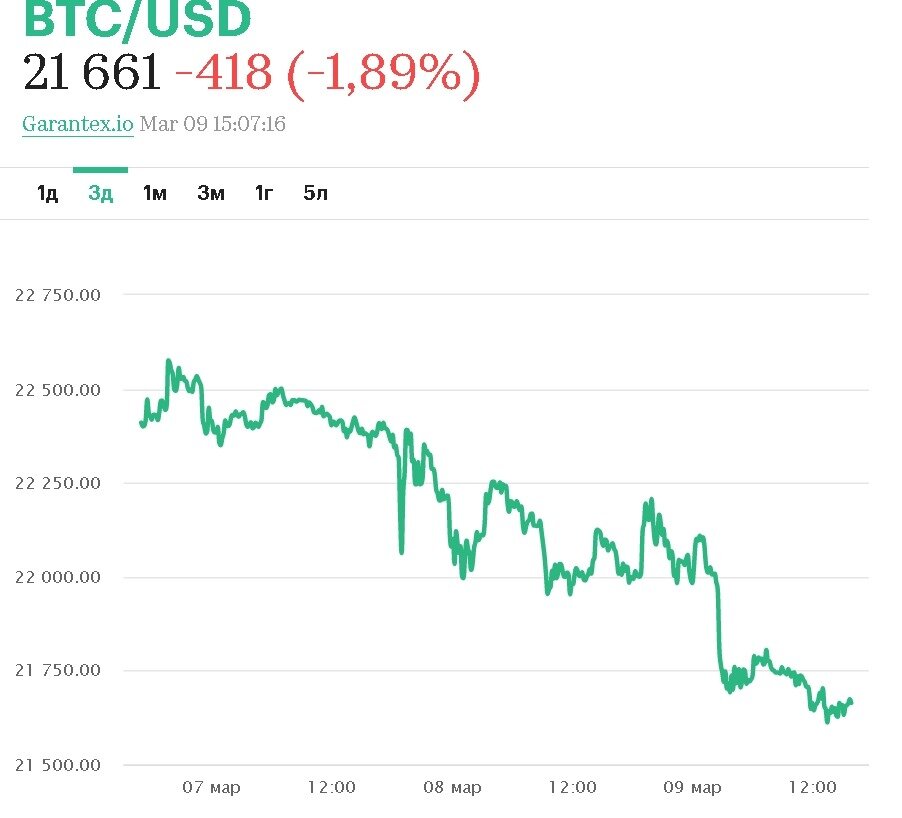902x818 pixels.
Task: Click the latest endpoint of the green chart line
Action: [x=851, y=701]
